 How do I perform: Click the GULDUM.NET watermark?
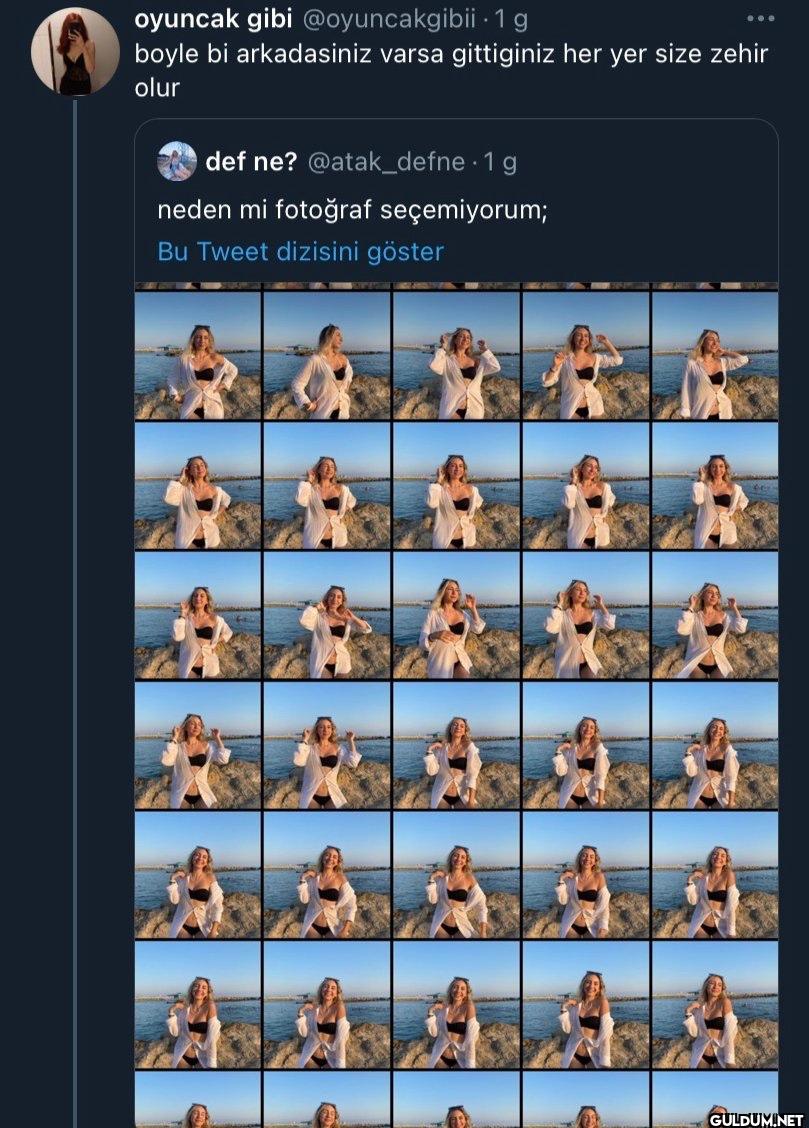click(757, 1114)
